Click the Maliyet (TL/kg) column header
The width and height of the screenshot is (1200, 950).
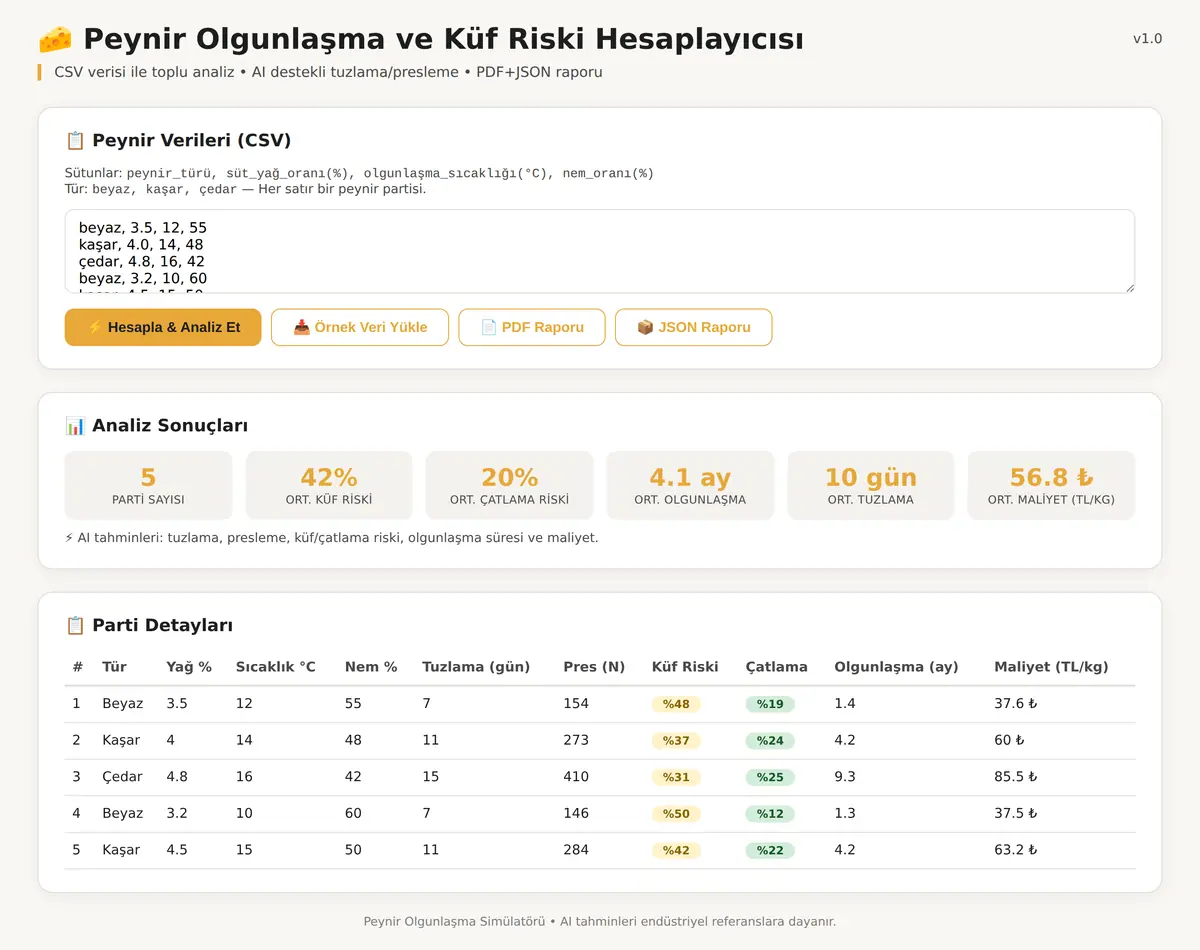(x=1051, y=667)
